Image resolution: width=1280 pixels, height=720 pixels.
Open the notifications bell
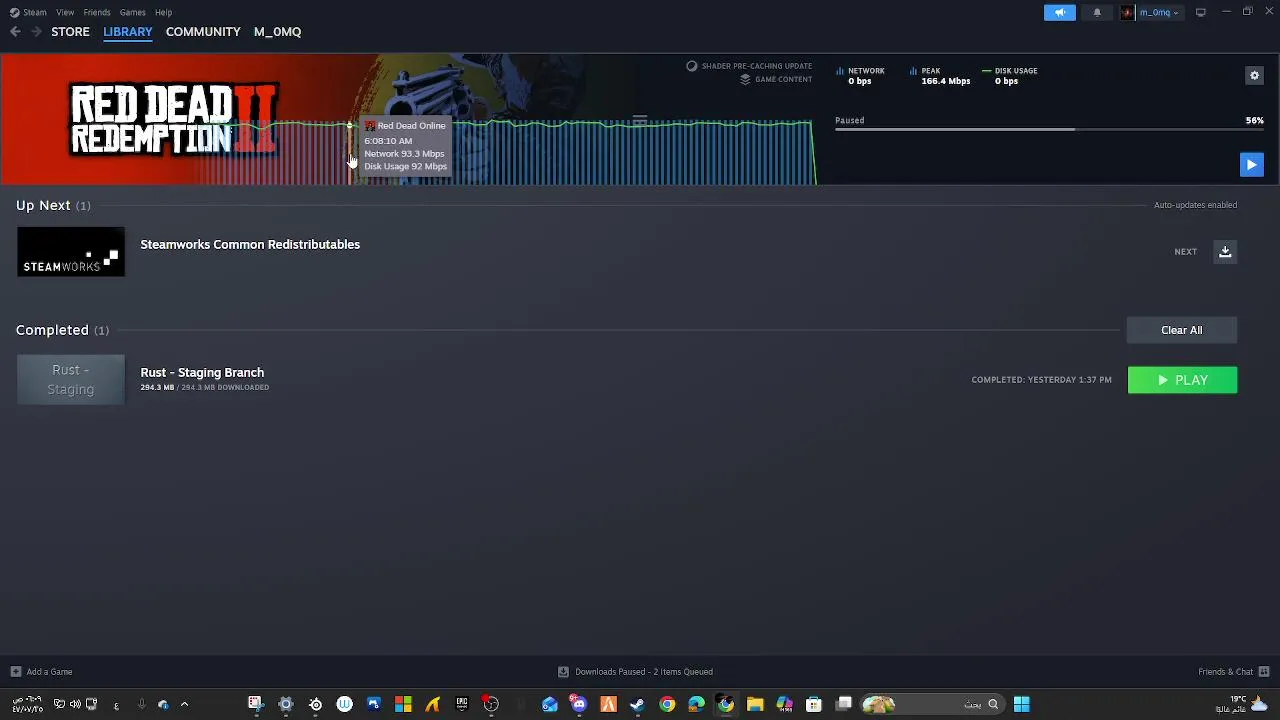(1097, 12)
